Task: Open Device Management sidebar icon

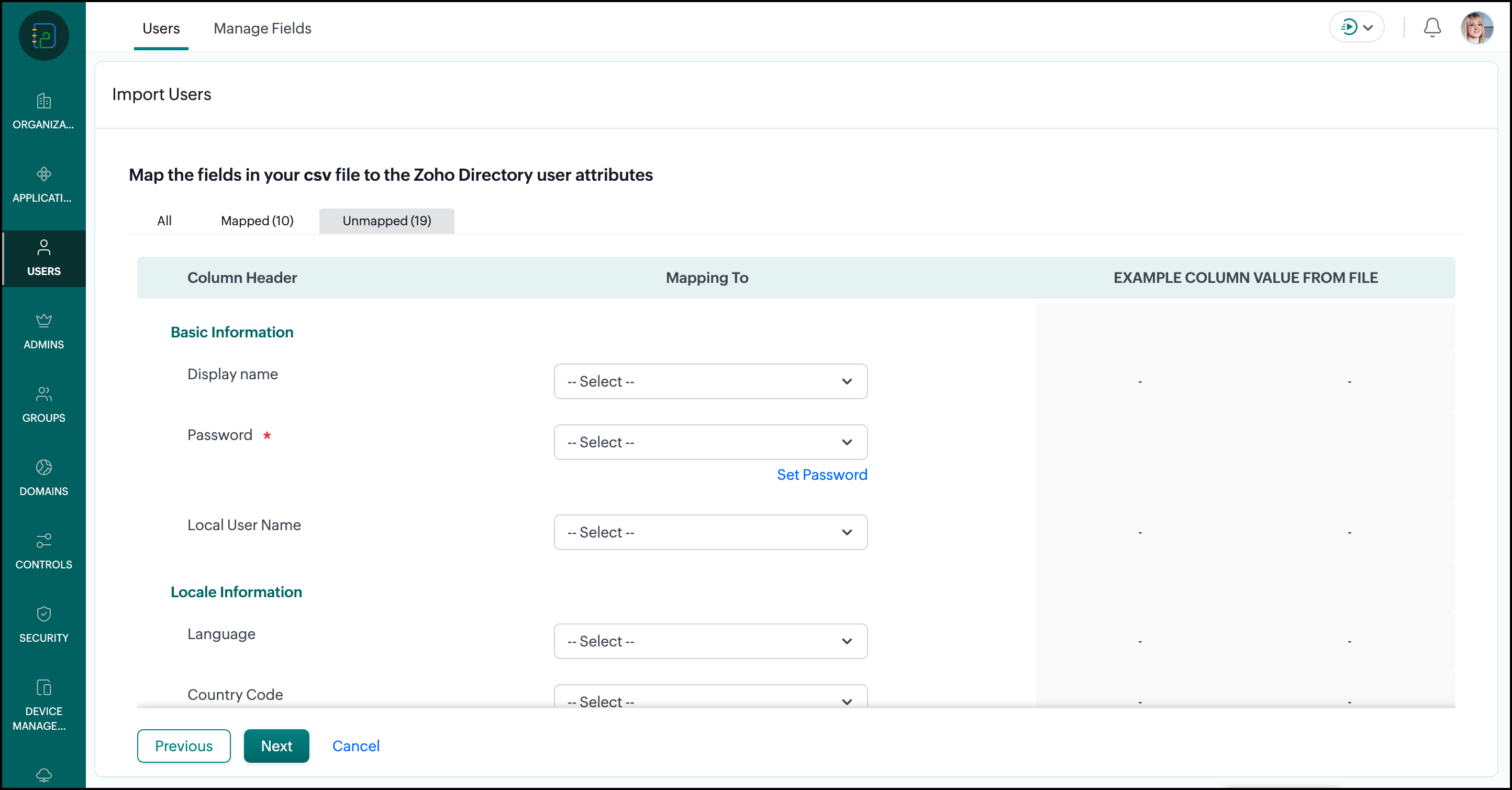Action: click(43, 687)
